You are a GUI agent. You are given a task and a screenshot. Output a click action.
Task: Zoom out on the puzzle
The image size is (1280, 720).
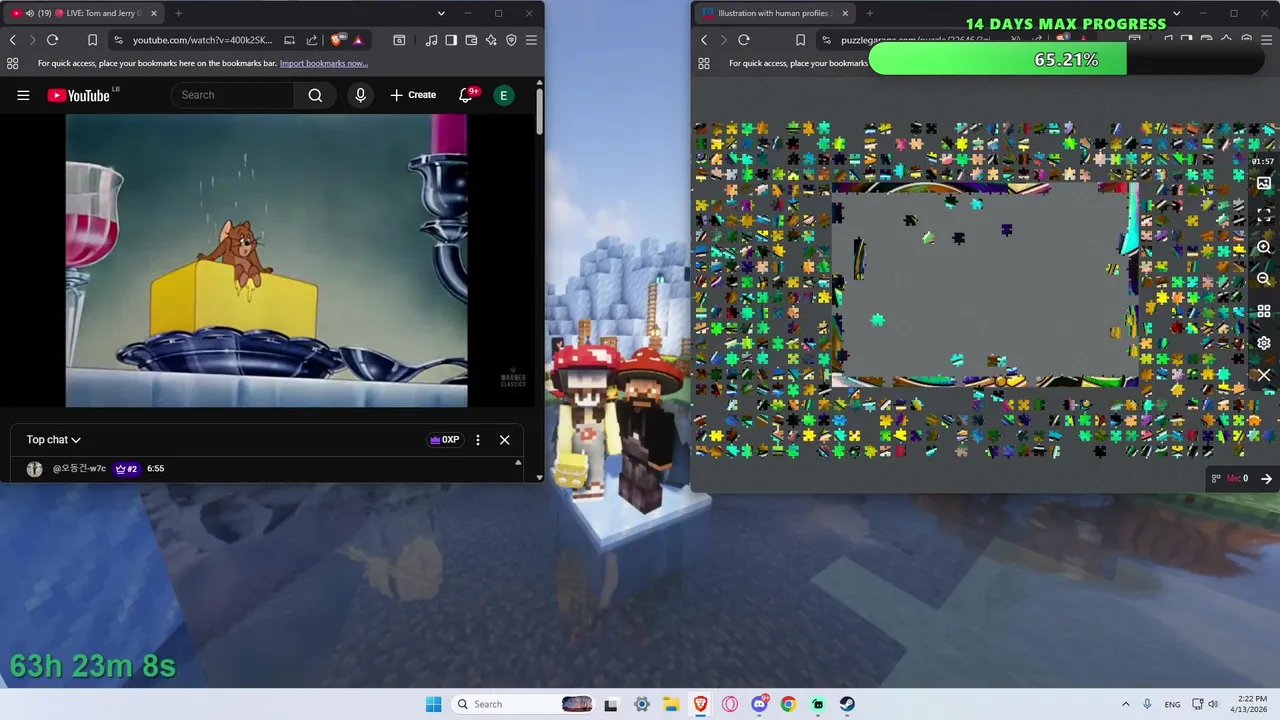(1264, 279)
